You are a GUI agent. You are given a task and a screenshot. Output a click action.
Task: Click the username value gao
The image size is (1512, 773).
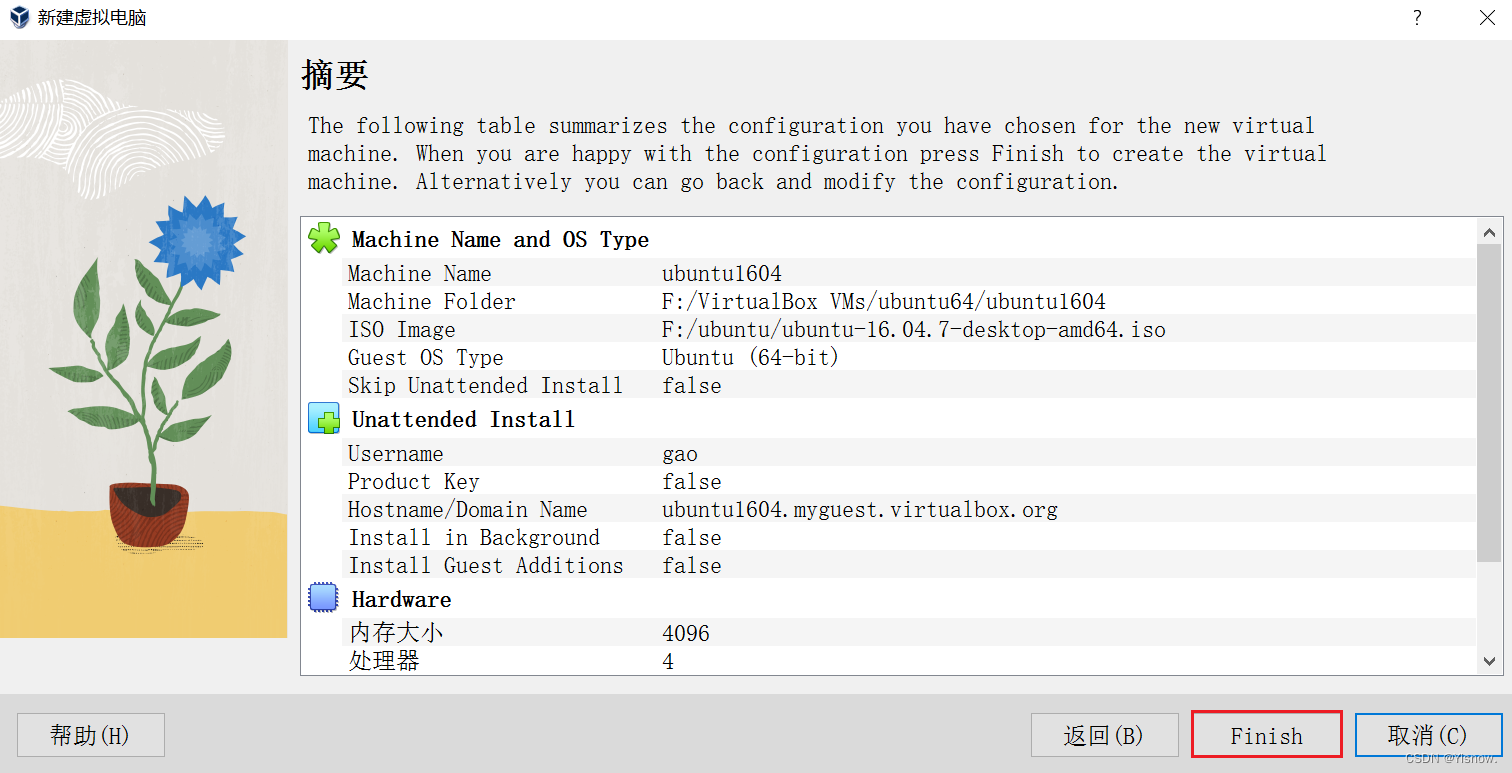coord(680,456)
